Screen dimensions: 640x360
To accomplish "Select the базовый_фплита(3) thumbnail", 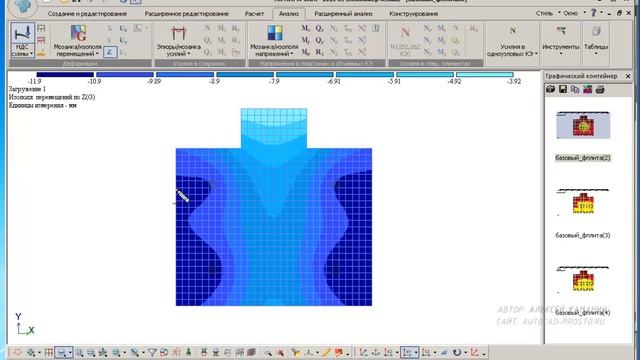I will tap(583, 202).
